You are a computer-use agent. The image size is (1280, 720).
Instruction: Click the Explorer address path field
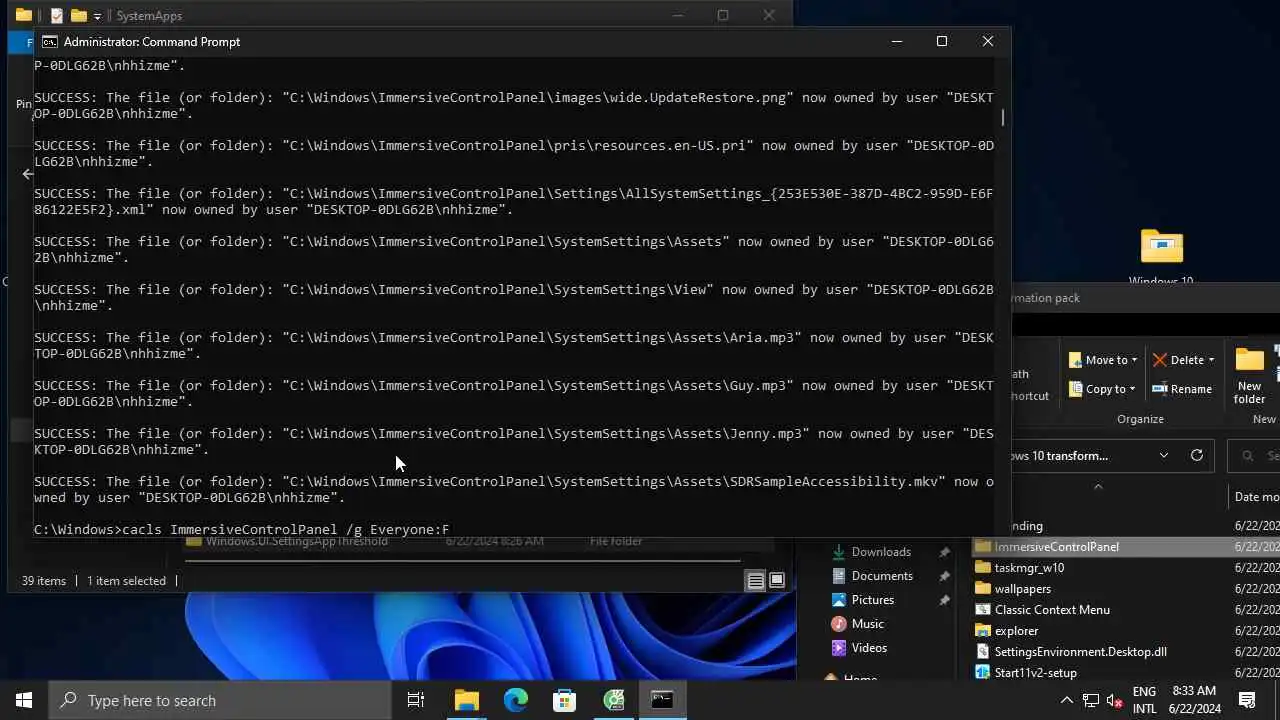pos(1080,456)
